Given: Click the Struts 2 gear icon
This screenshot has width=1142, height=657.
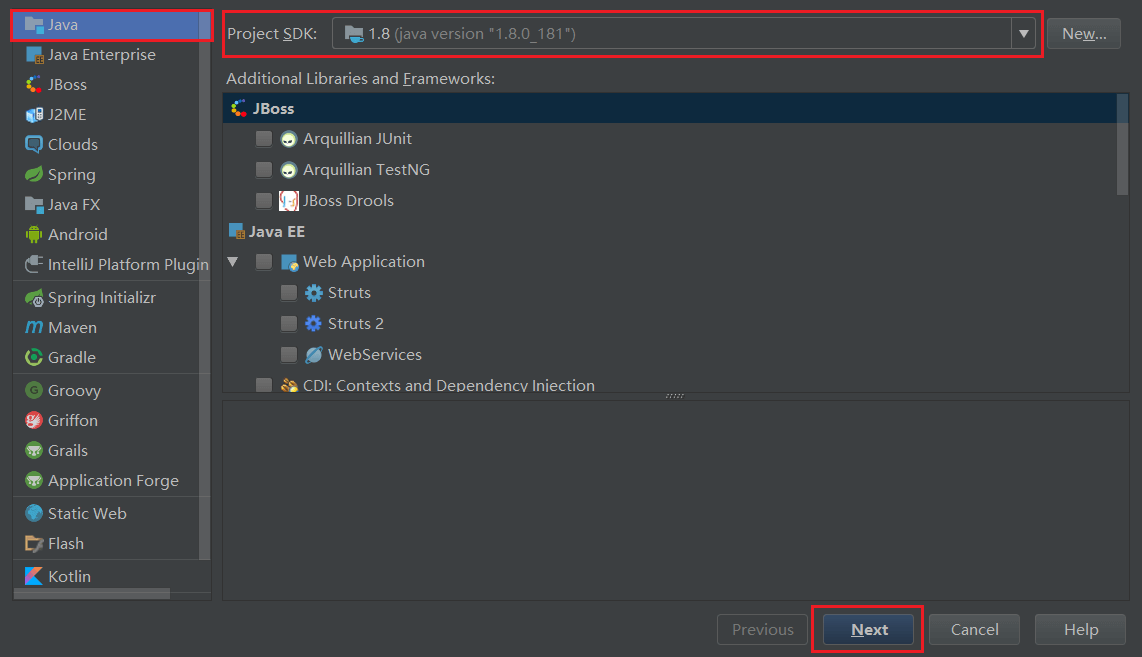Looking at the screenshot, I should pos(313,323).
